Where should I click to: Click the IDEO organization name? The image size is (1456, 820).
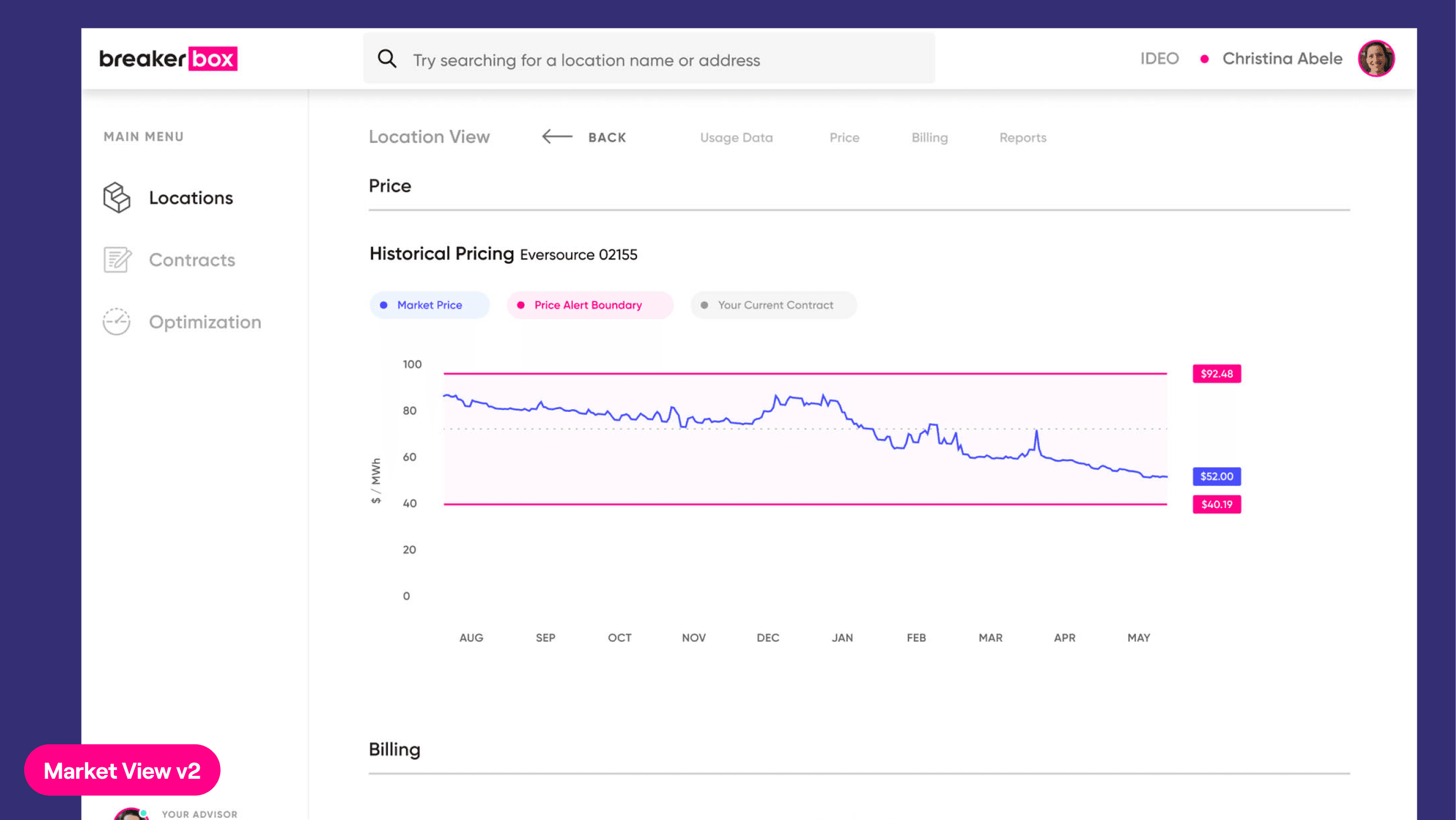(1159, 58)
